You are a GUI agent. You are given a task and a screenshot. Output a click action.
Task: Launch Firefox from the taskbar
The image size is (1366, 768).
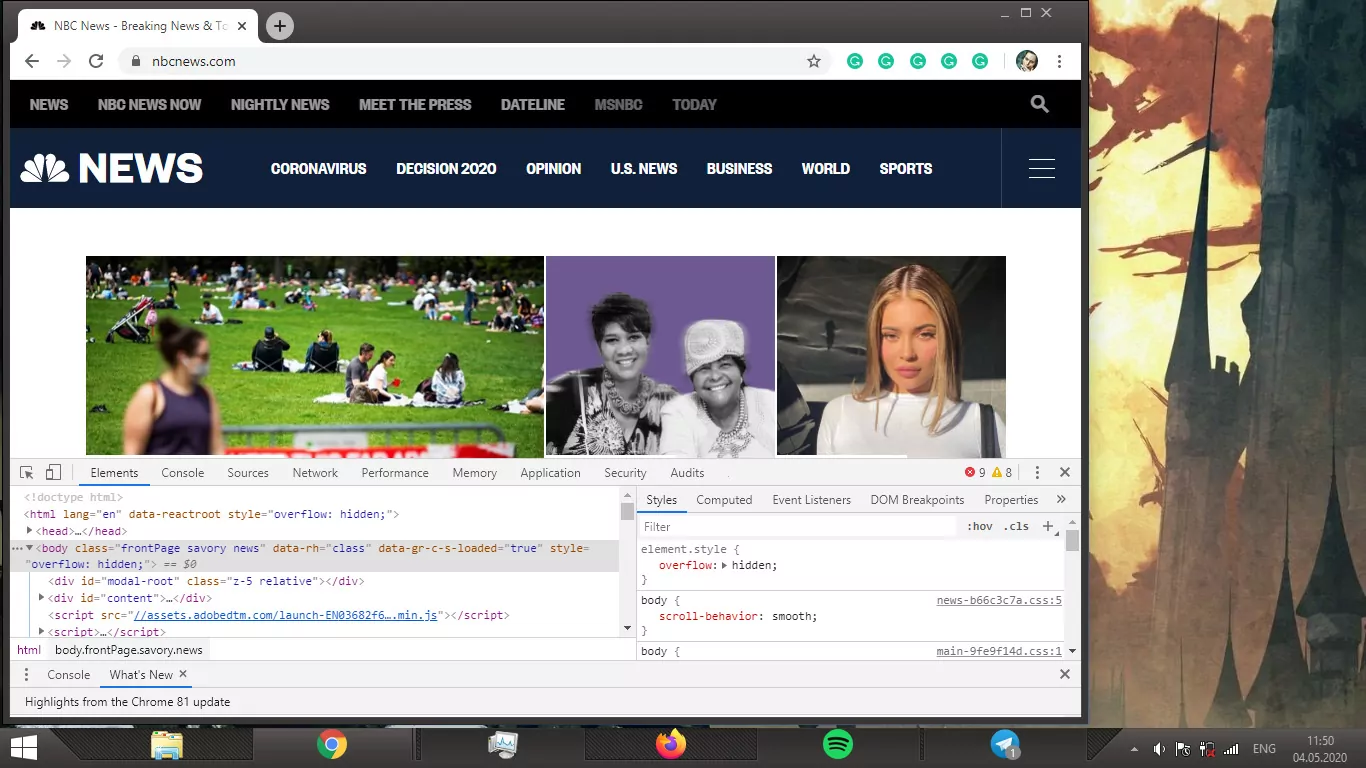tap(671, 745)
